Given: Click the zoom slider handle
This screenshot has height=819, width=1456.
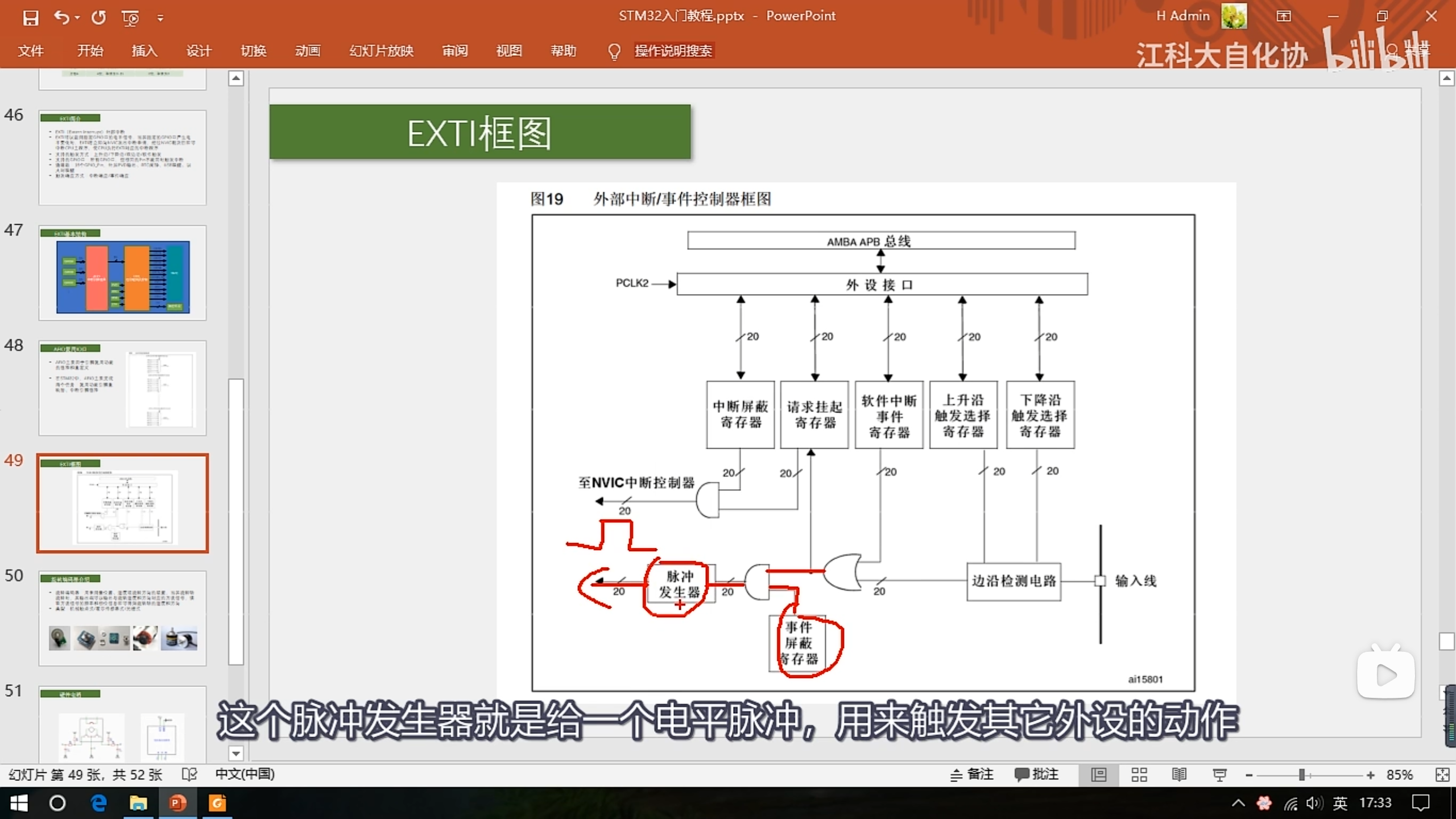Looking at the screenshot, I should point(1301,775).
